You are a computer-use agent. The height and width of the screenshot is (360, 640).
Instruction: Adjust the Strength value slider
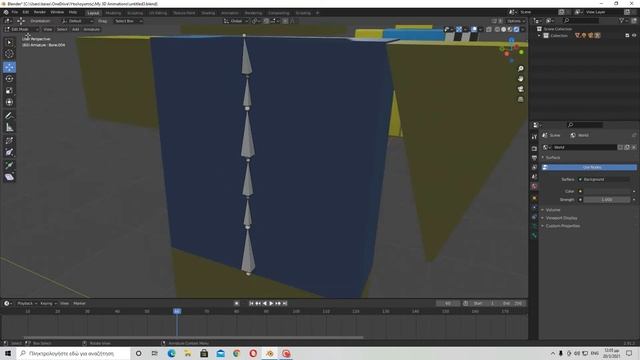(607, 200)
